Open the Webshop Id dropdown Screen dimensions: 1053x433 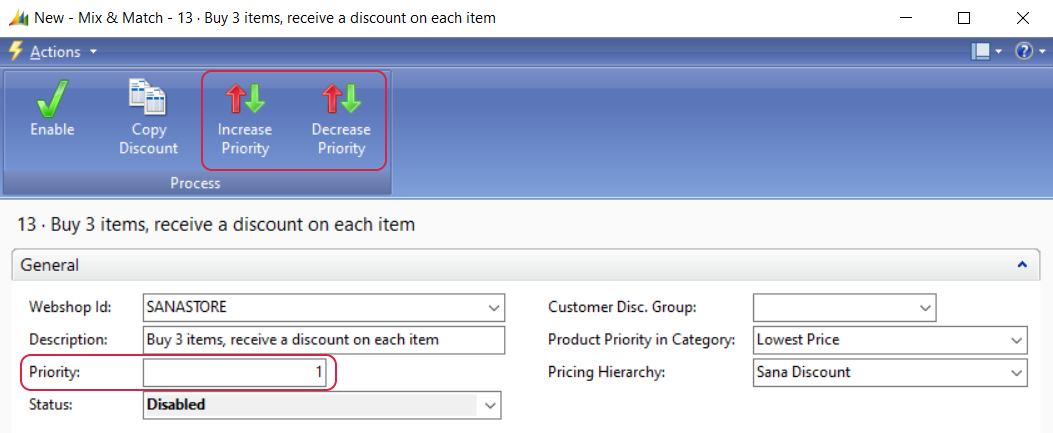pyautogui.click(x=494, y=307)
